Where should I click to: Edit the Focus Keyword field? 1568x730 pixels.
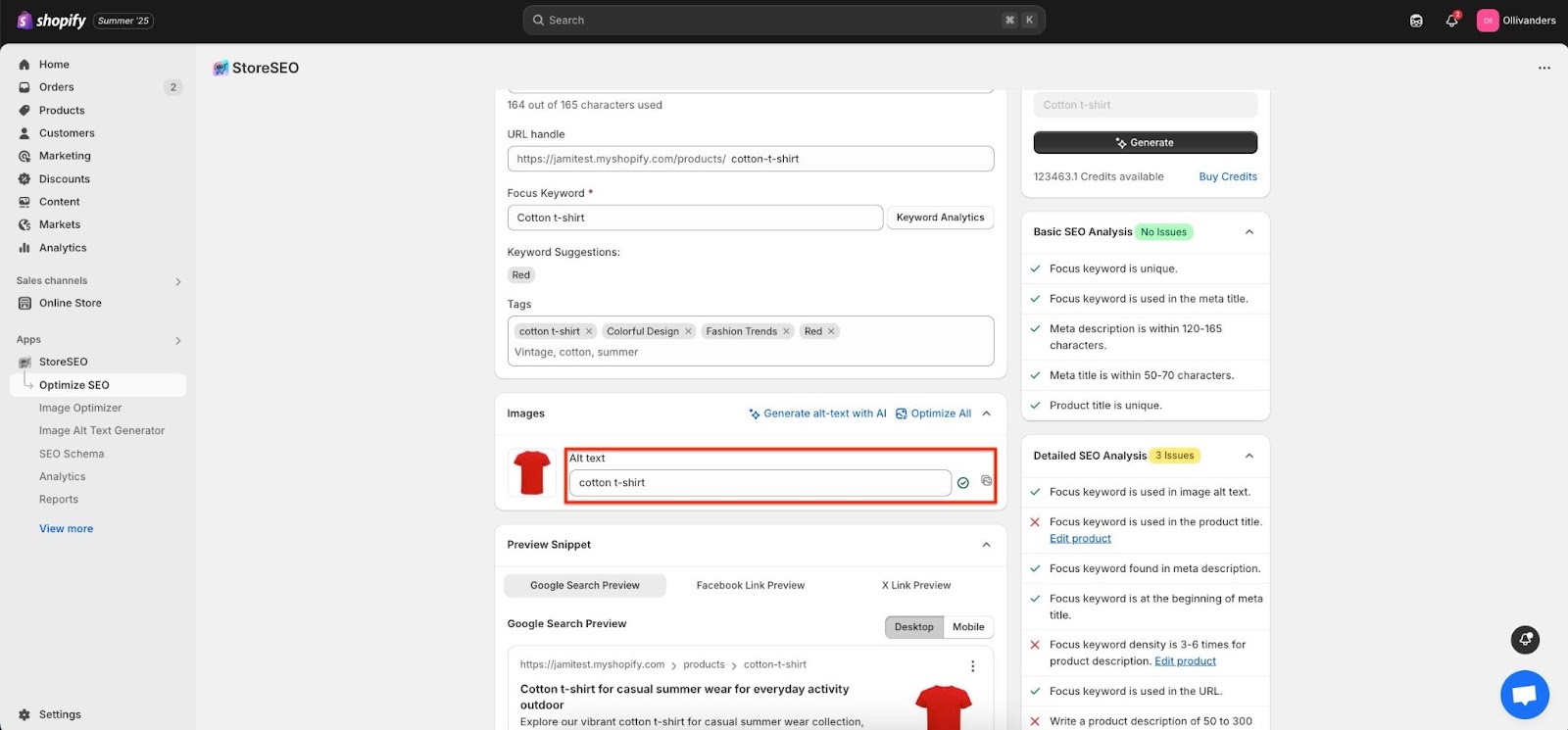pos(695,218)
